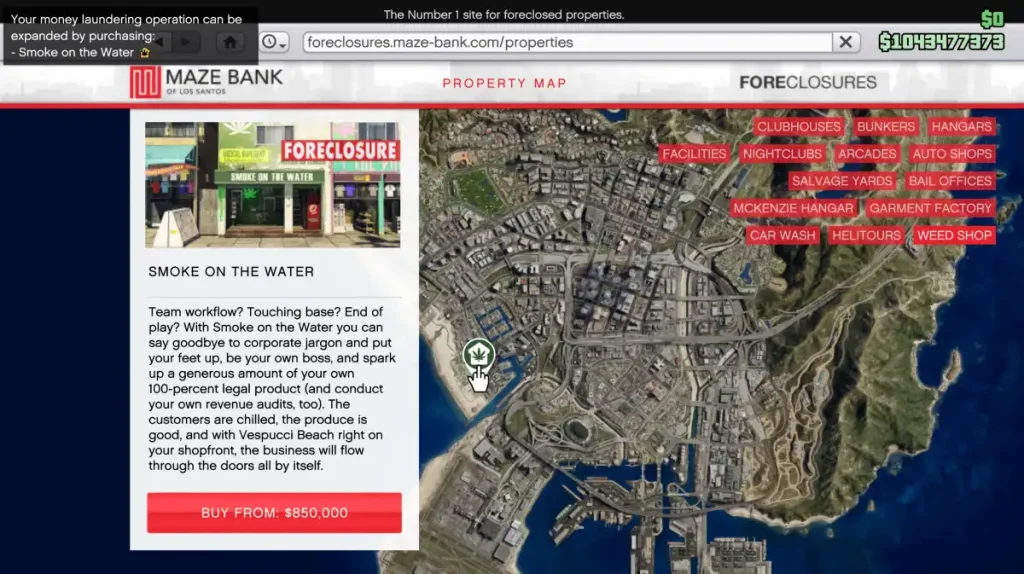The image size is (1024, 574).
Task: Filter map by Bail Offices
Action: coord(950,181)
